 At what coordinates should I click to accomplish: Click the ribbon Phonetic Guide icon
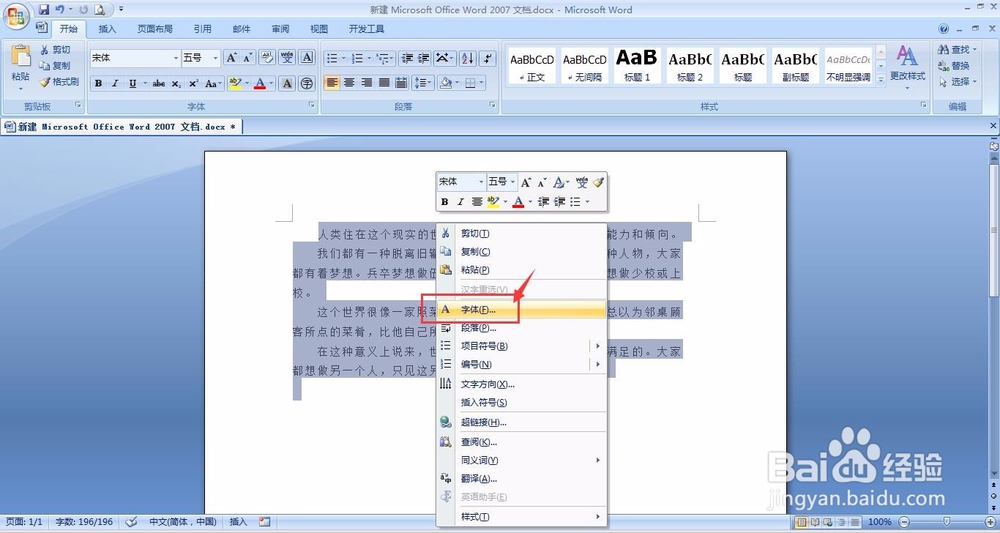287,58
